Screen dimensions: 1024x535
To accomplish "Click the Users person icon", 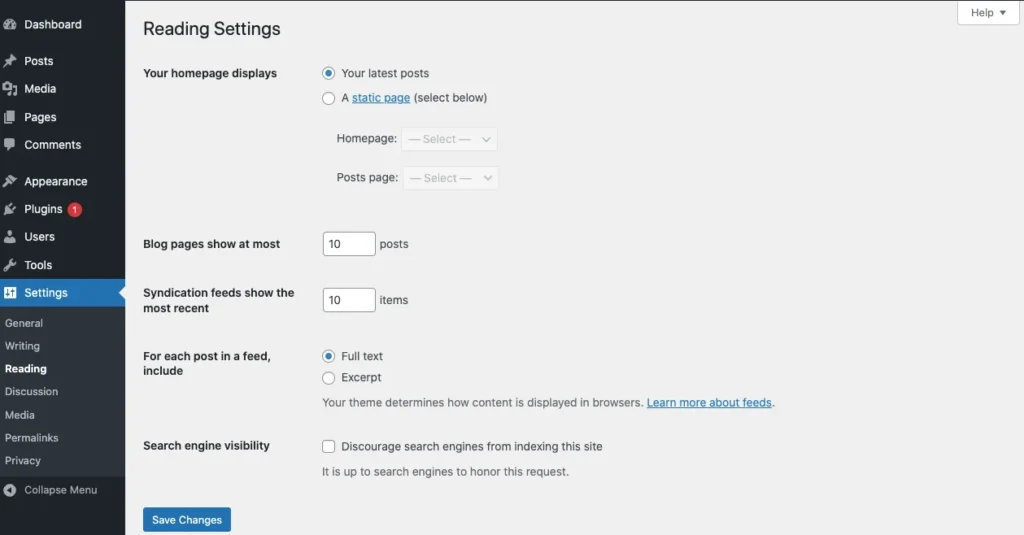I will pos(10,237).
